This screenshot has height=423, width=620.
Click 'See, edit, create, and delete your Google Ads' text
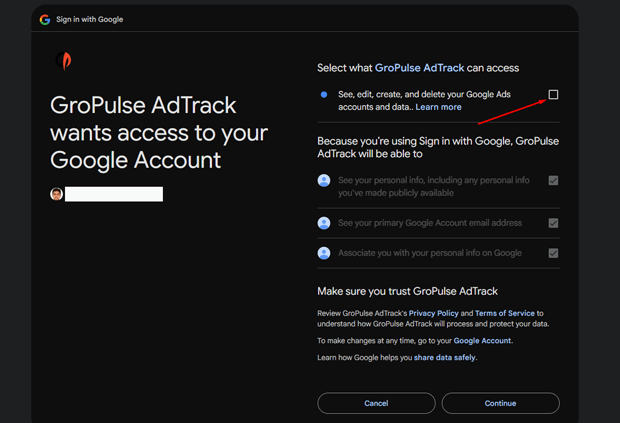(424, 94)
